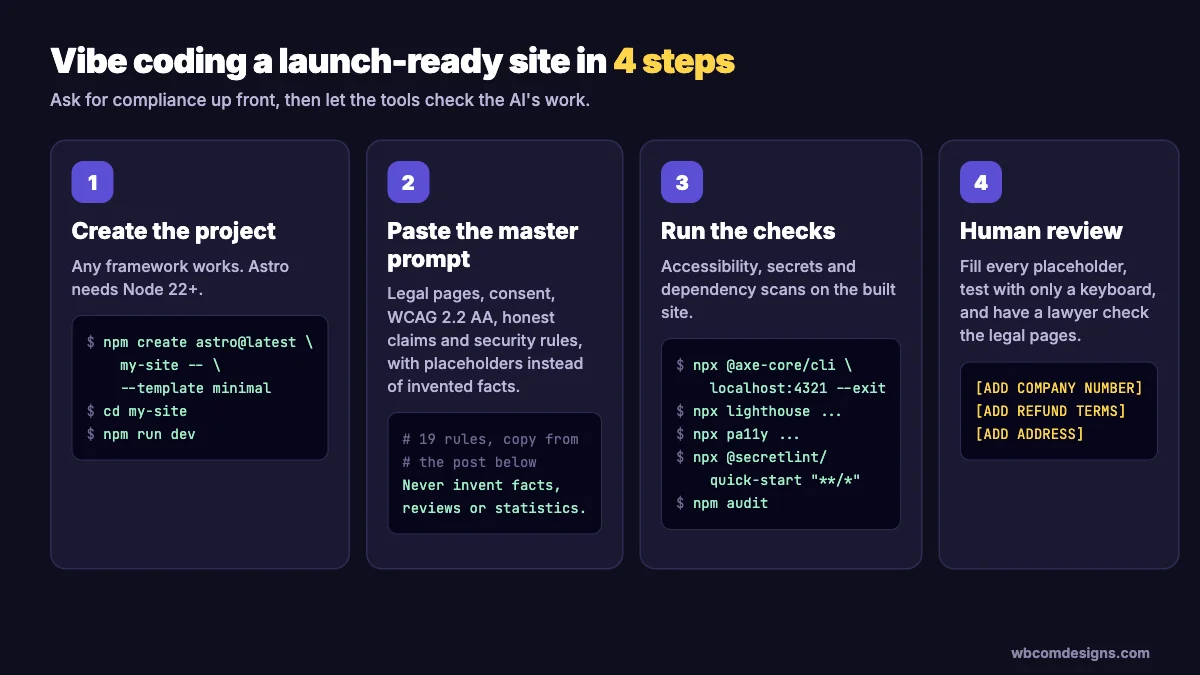This screenshot has width=1200, height=675.
Task: Click the "Run the checks" heading
Action: point(748,231)
